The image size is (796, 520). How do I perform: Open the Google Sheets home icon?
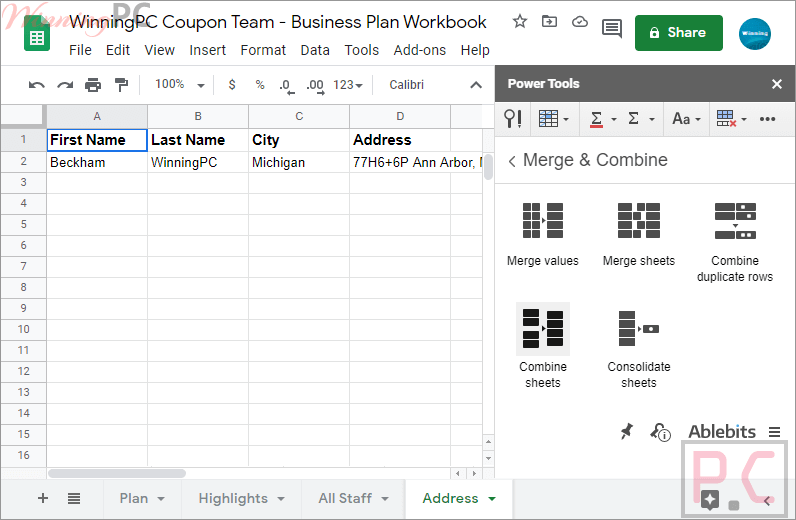37,34
